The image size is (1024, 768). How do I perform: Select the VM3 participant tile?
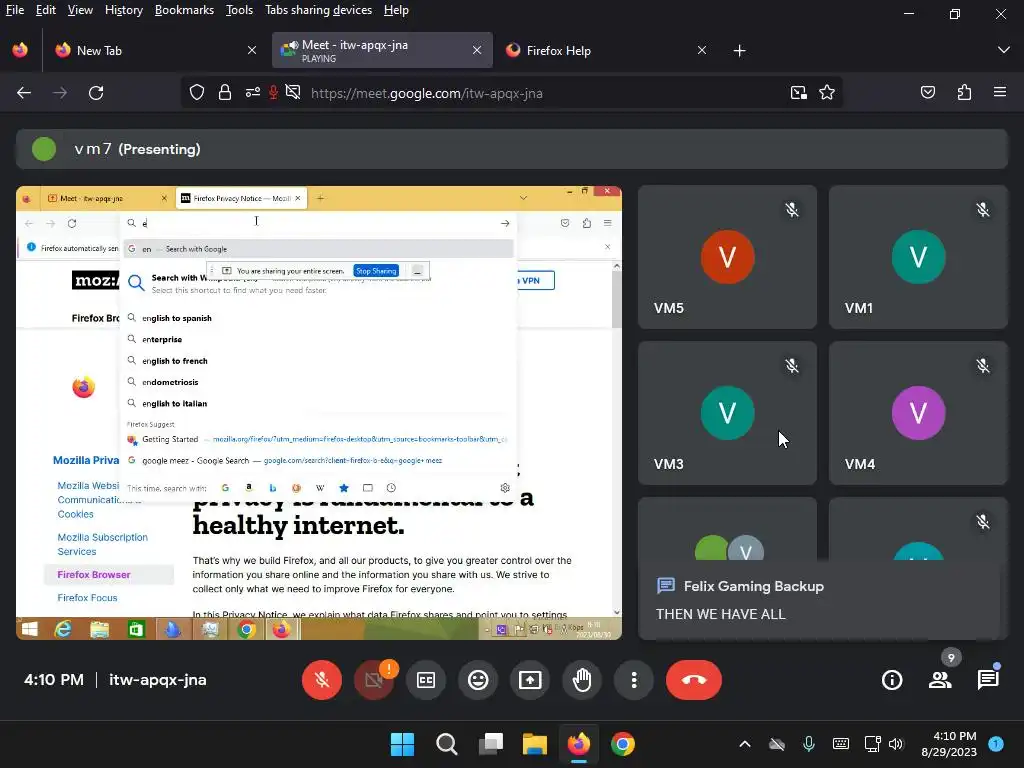tap(727, 413)
